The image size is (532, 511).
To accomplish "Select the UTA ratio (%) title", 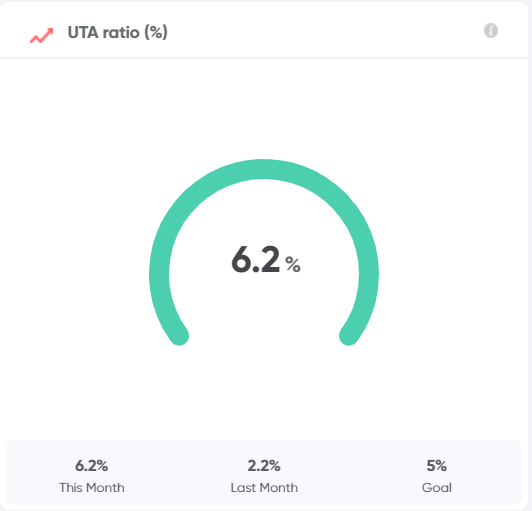I will [117, 33].
